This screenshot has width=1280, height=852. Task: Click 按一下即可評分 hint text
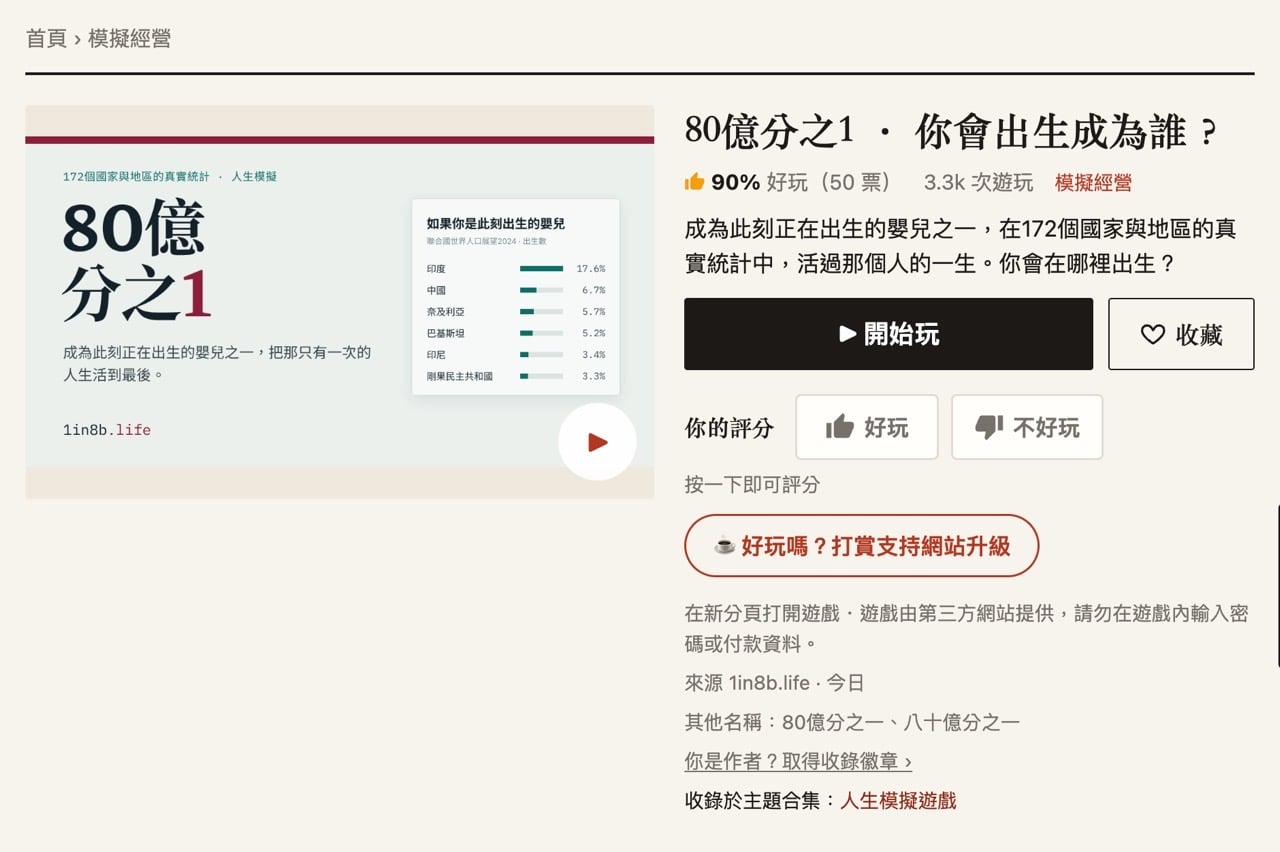pyautogui.click(x=752, y=484)
